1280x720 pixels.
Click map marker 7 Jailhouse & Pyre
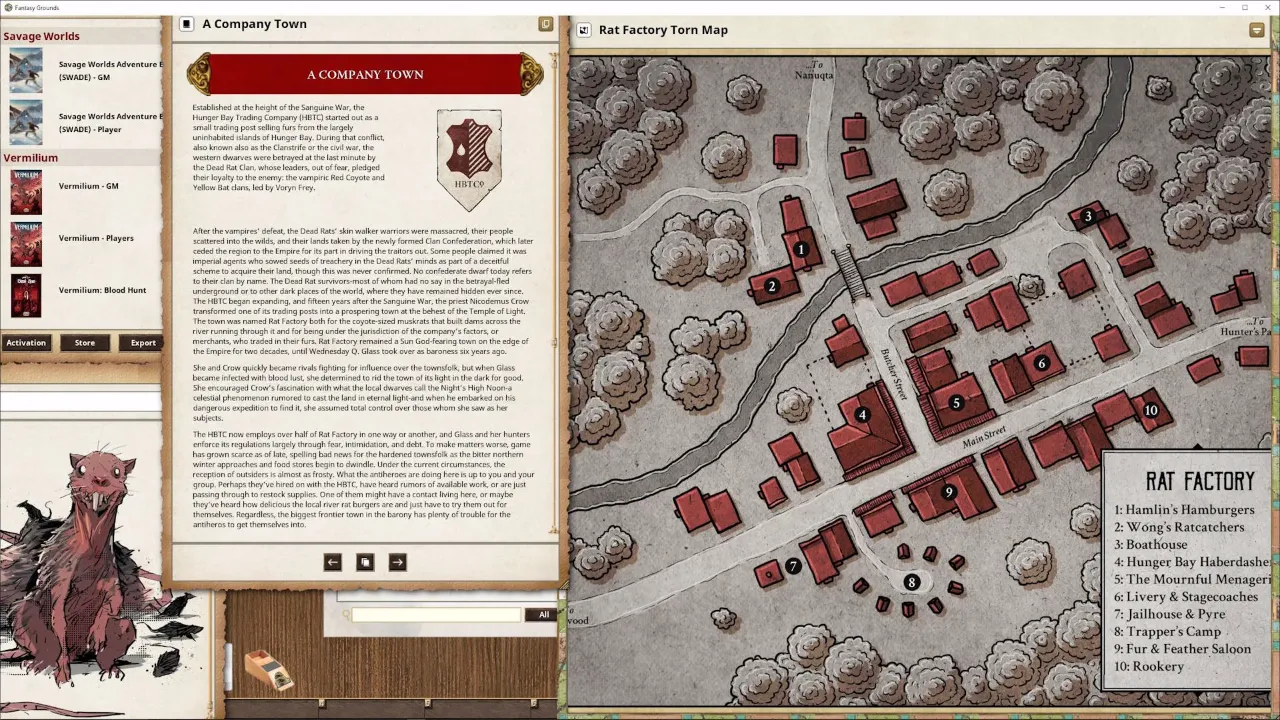click(x=793, y=566)
